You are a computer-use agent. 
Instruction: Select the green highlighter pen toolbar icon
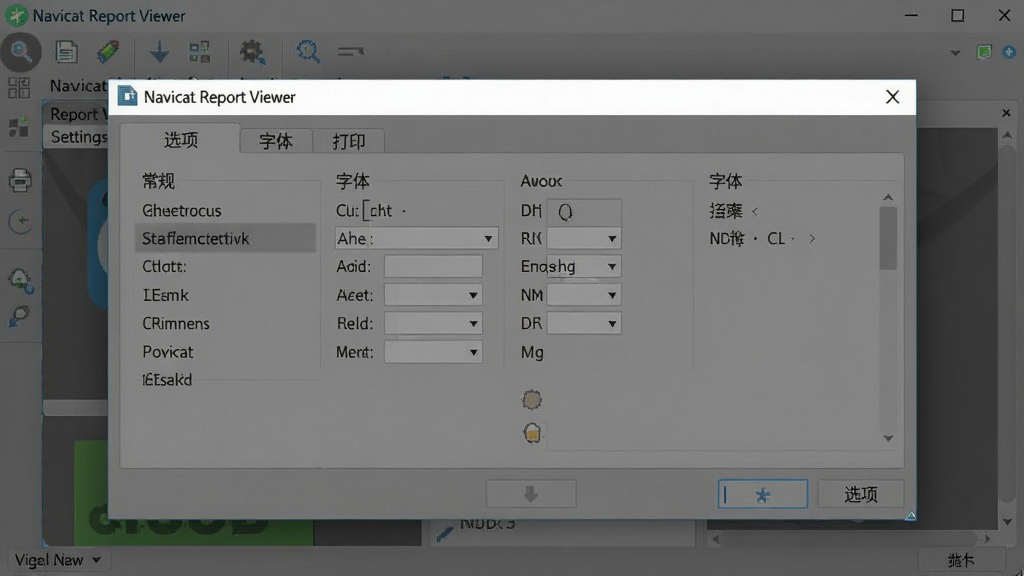[108, 52]
